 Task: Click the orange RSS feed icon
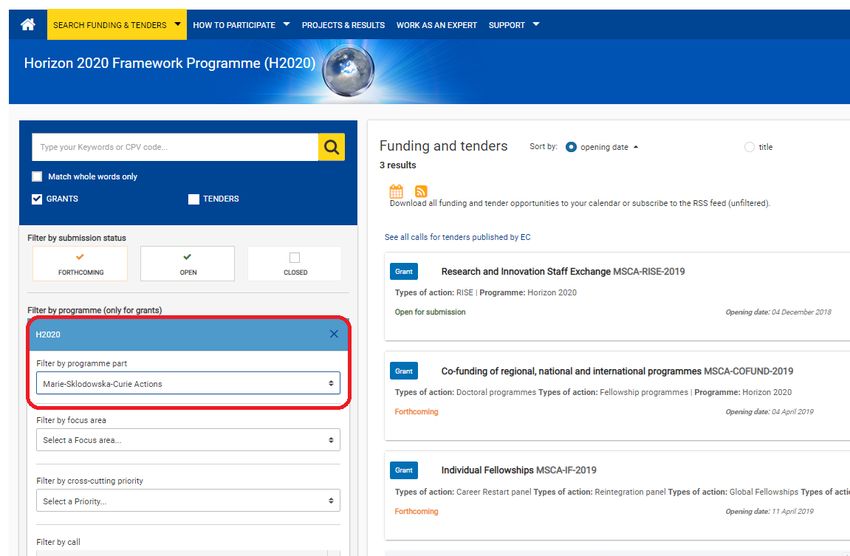click(x=421, y=191)
